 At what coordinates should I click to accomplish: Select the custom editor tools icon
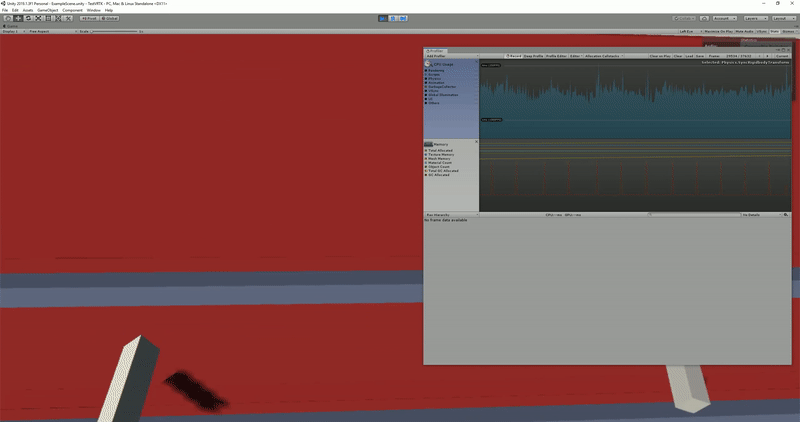(68, 18)
